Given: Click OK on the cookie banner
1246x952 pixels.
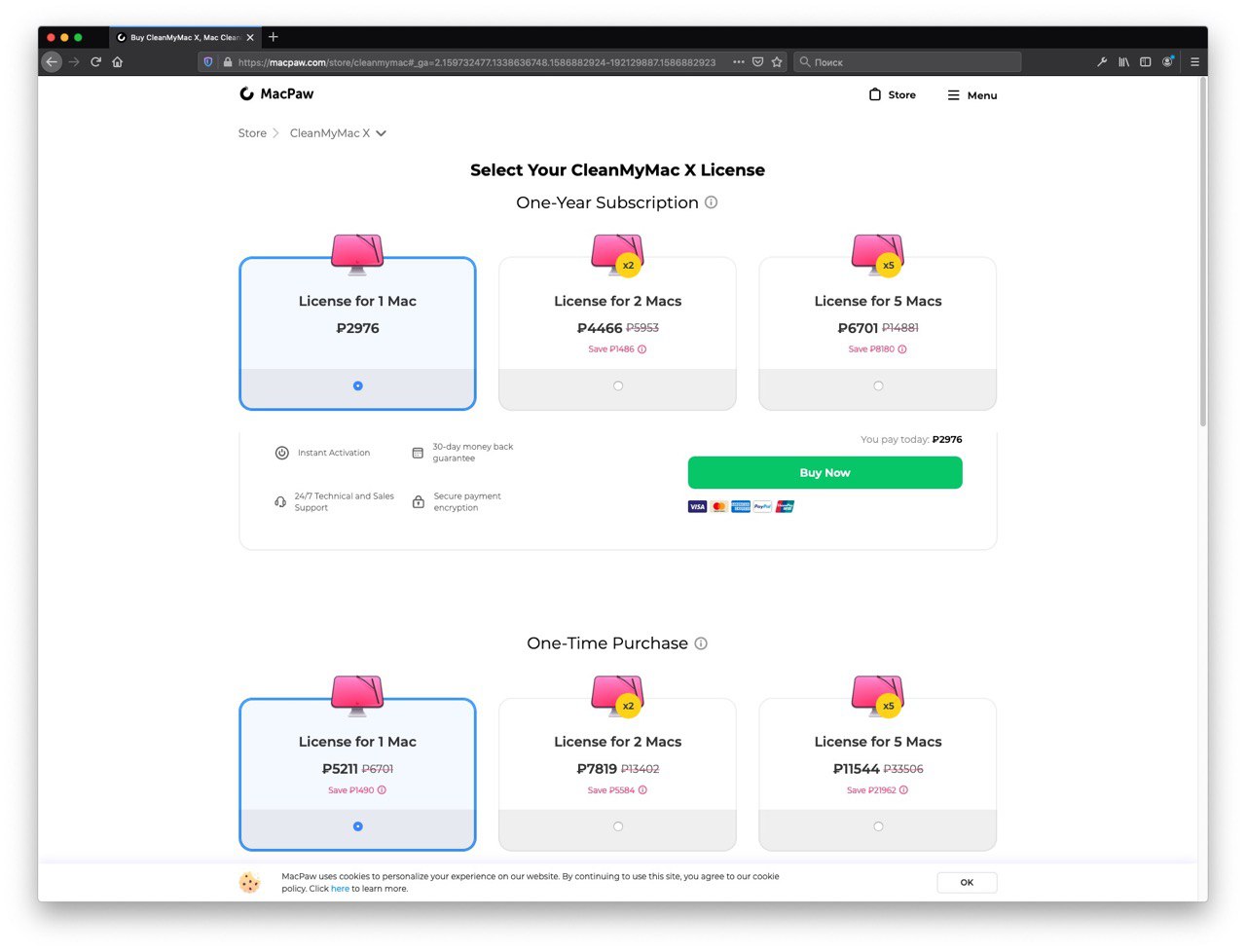Looking at the screenshot, I should coord(967,883).
